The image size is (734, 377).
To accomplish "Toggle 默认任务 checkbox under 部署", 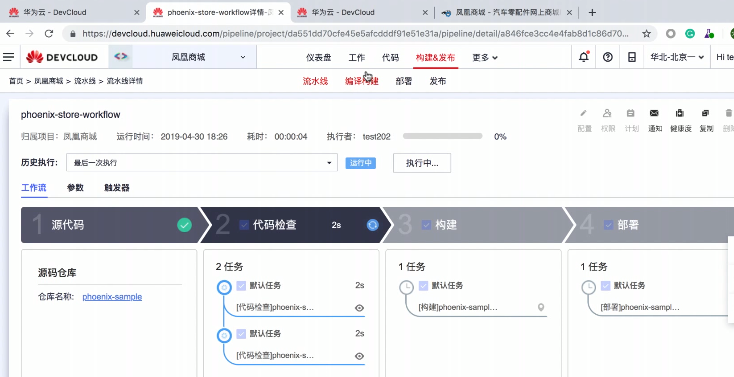I will coord(606,285).
